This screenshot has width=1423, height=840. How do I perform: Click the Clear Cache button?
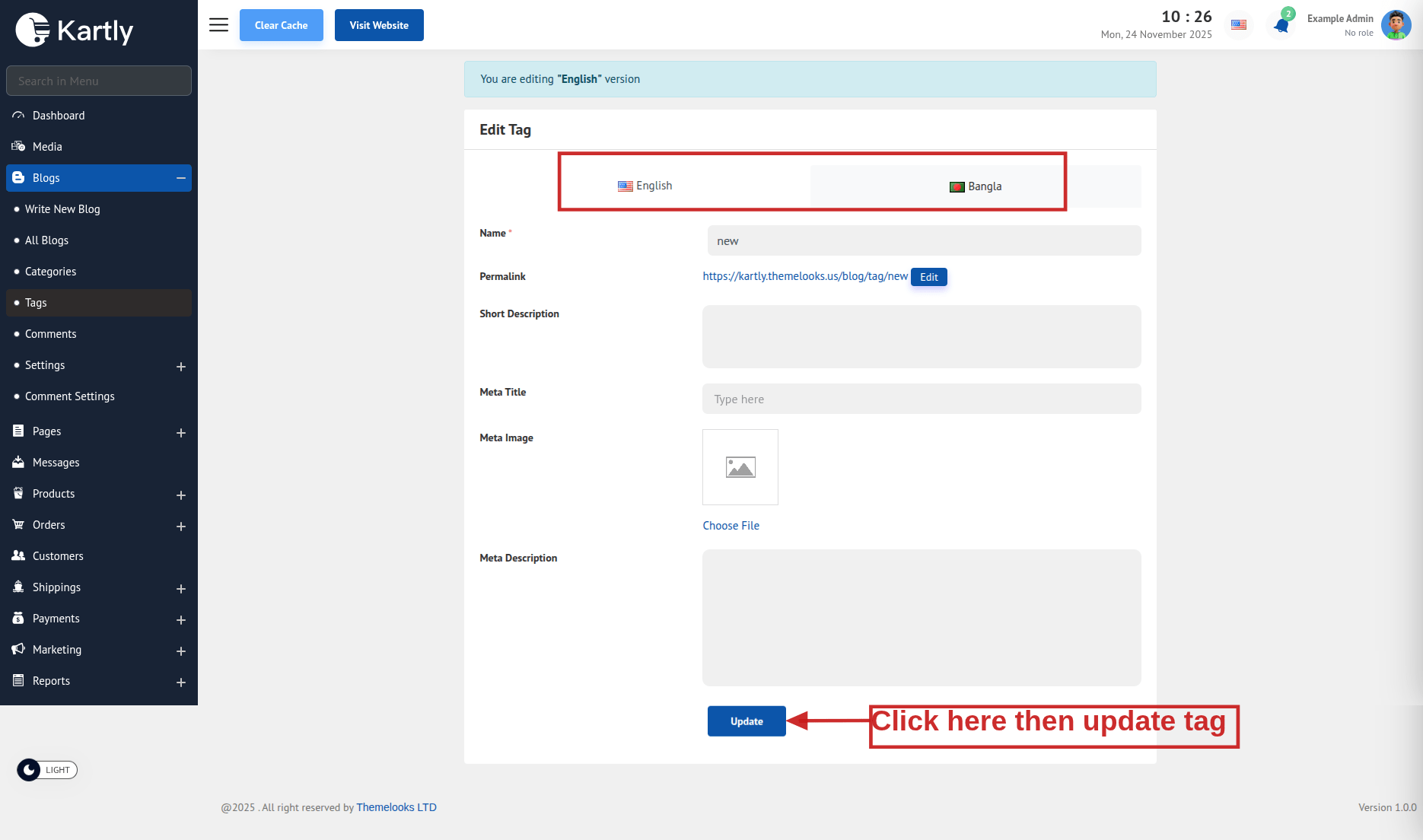coord(281,25)
